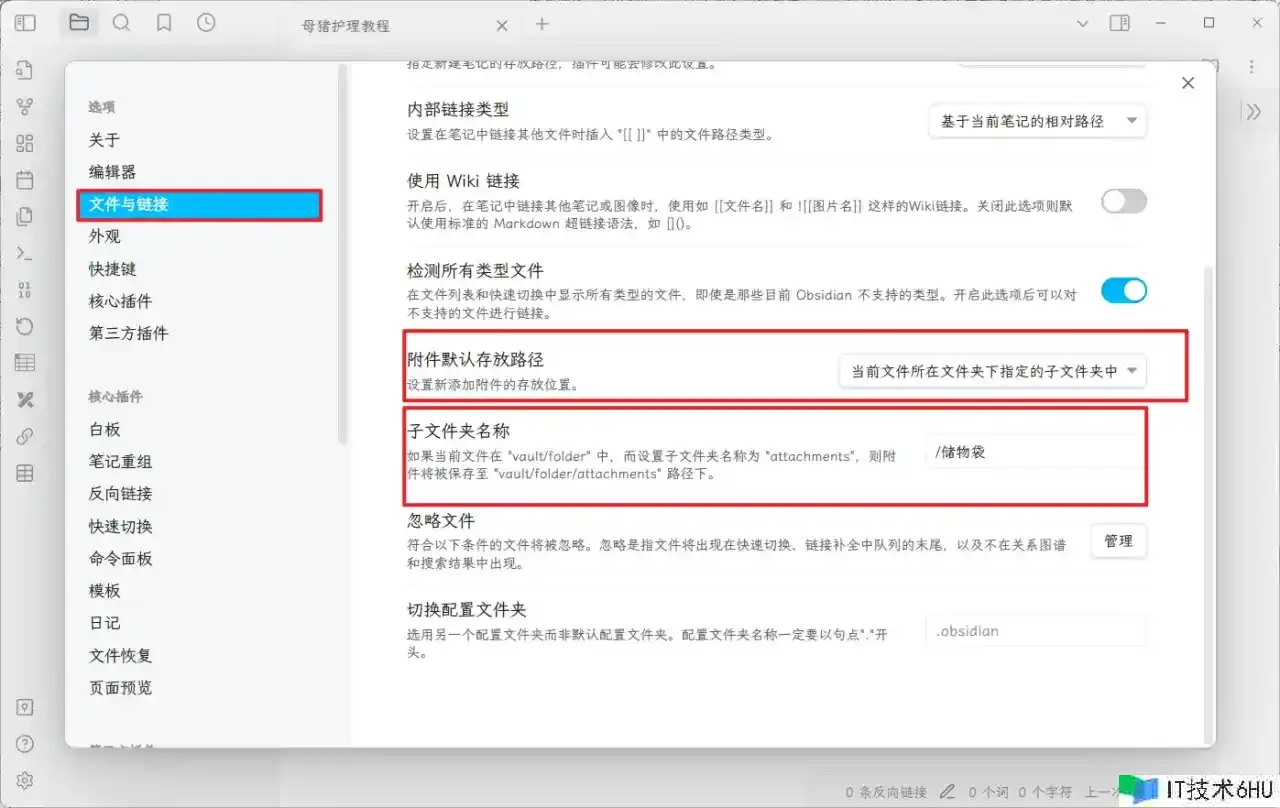Click the binary 01 10 ribbon icon
Image resolution: width=1280 pixels, height=808 pixels.
pyautogui.click(x=25, y=290)
